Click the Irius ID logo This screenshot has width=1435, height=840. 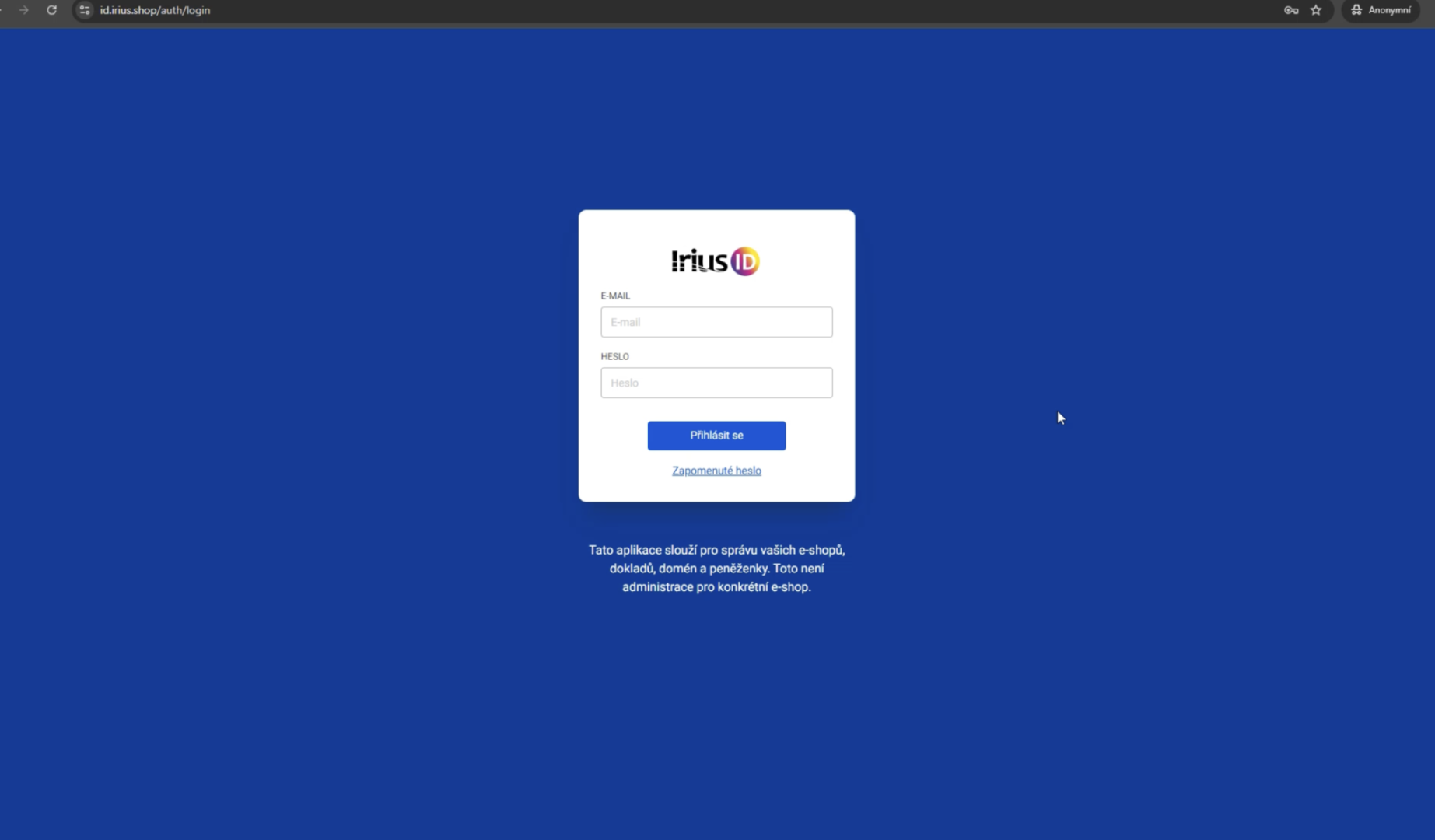tap(716, 261)
